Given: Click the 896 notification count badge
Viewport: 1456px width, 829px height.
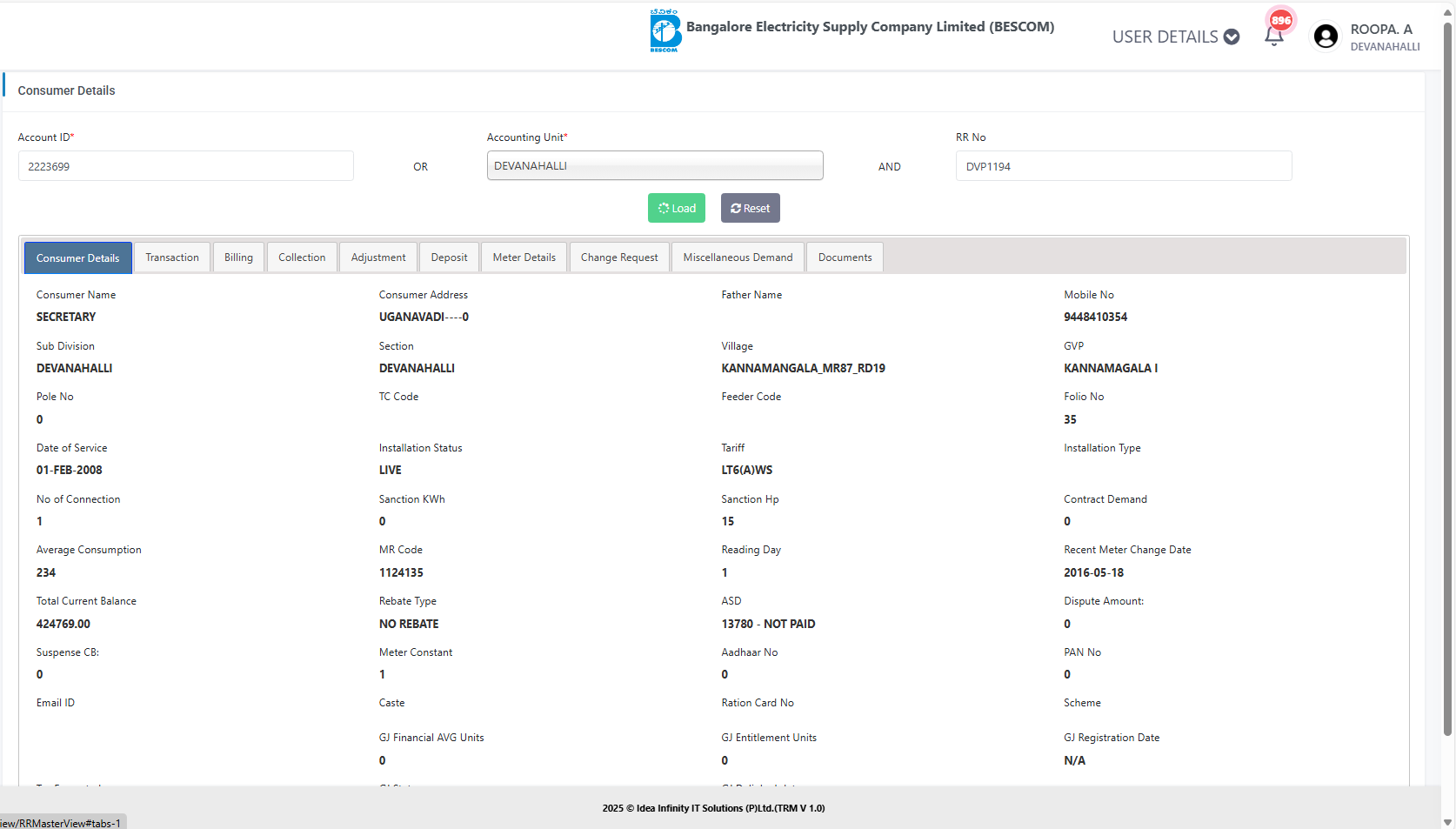Looking at the screenshot, I should point(1281,20).
